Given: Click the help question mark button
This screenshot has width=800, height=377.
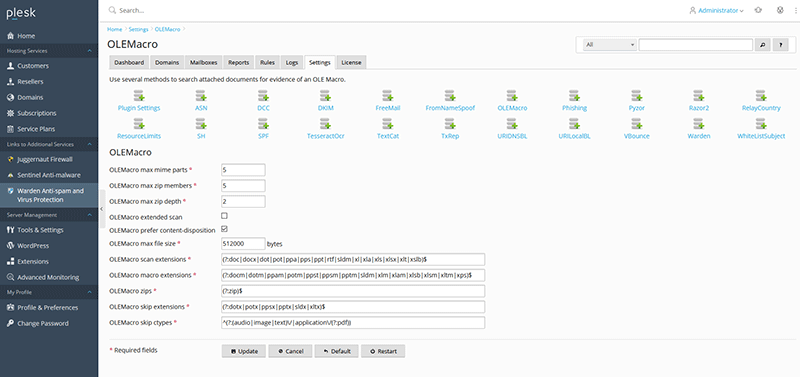Looking at the screenshot, I should click(x=781, y=45).
